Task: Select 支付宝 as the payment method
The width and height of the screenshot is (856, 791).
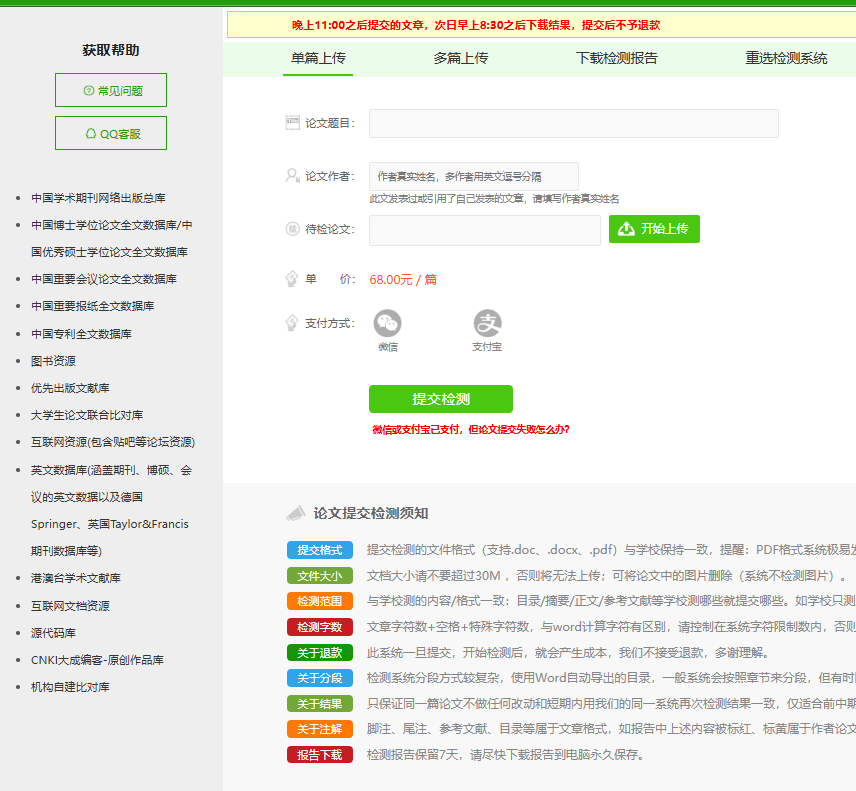Action: click(487, 324)
